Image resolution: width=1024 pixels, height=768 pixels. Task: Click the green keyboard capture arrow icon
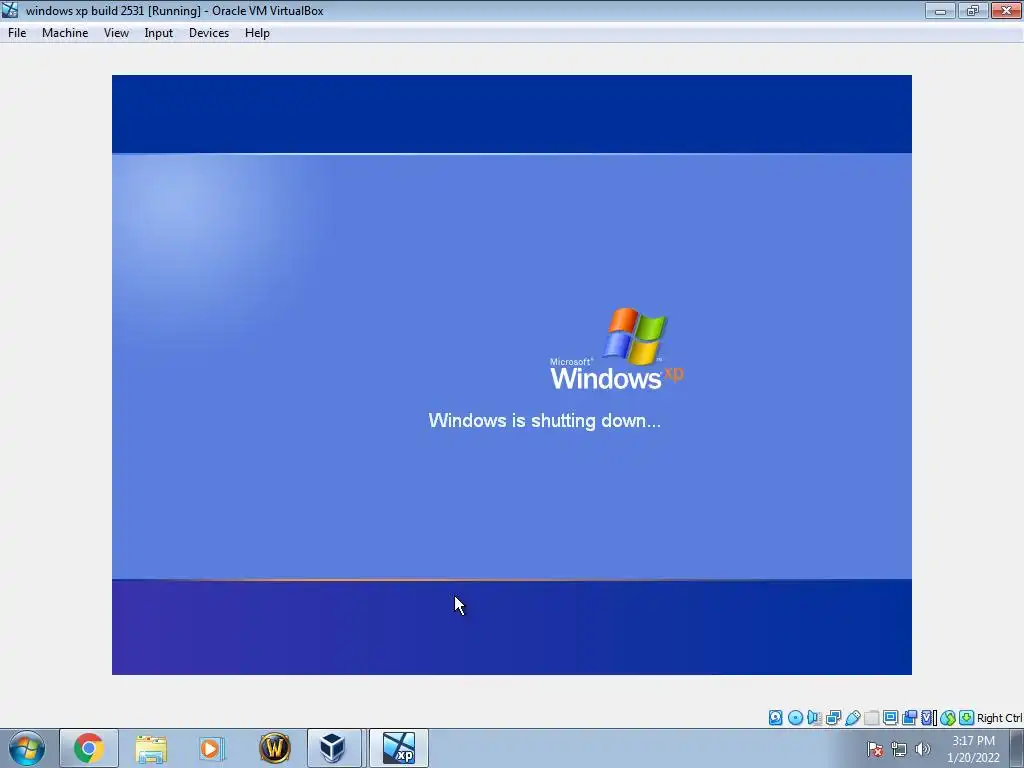pyautogui.click(x=967, y=718)
